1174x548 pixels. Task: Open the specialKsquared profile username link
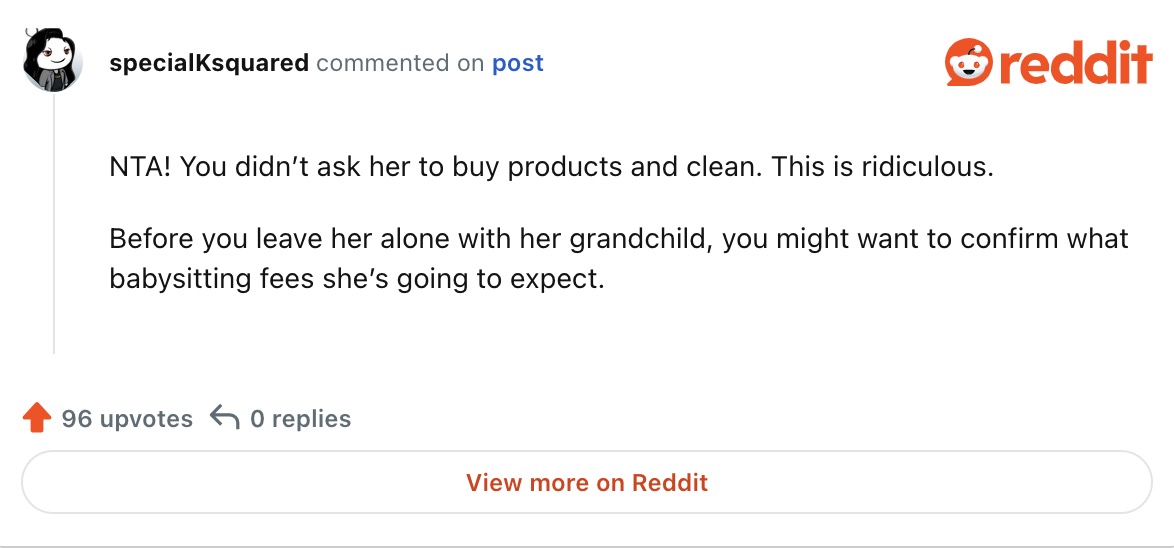pos(208,63)
